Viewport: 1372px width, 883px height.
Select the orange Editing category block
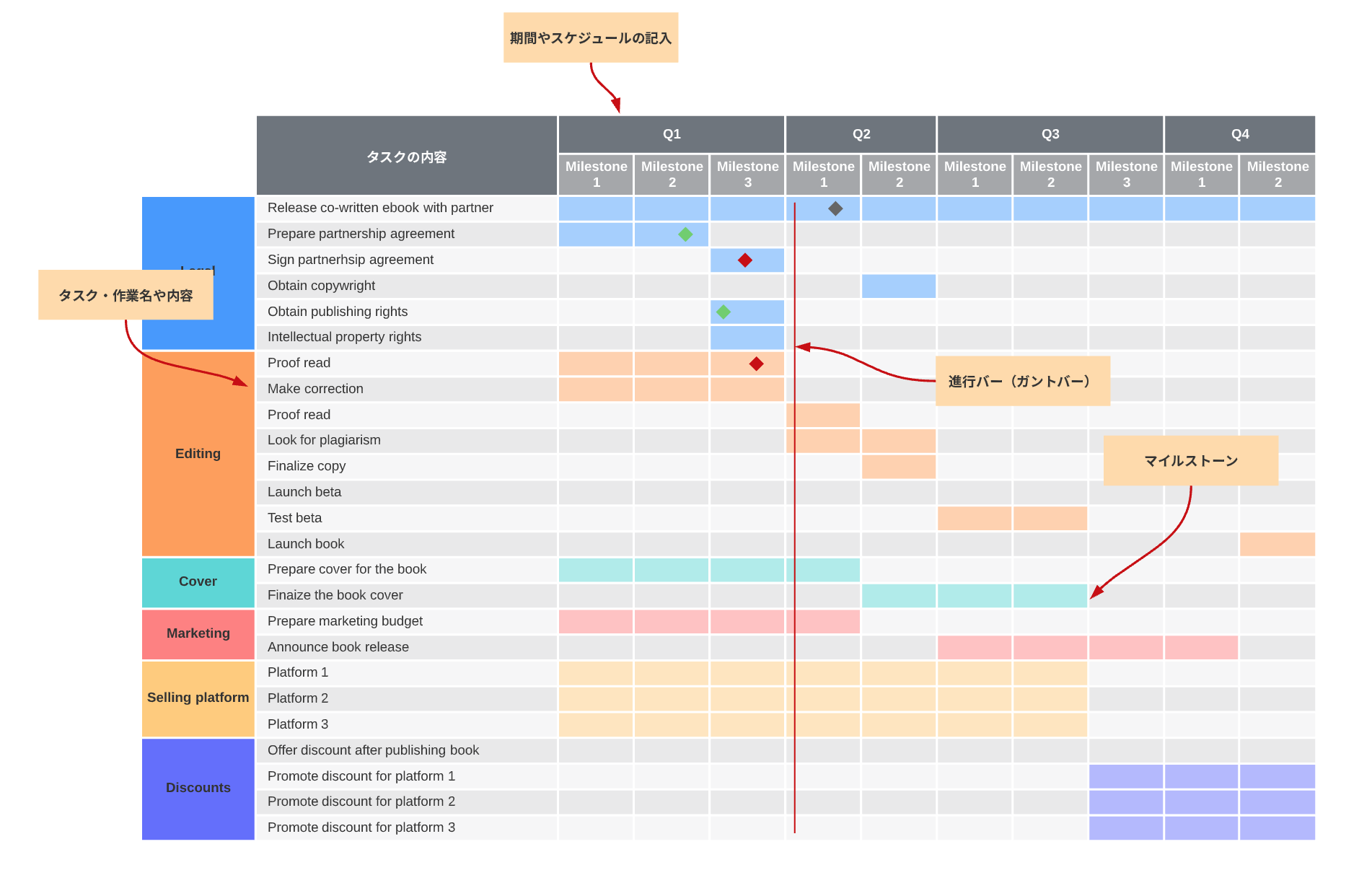(x=198, y=454)
